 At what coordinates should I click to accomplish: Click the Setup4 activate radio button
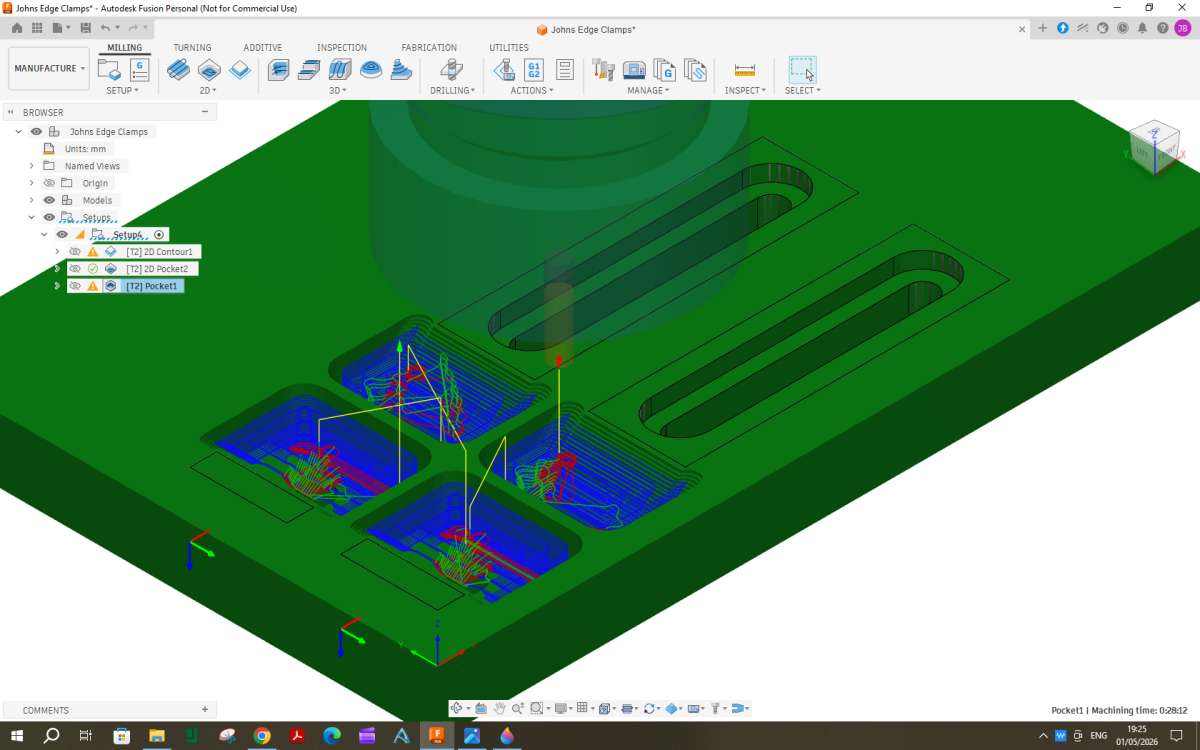(158, 234)
